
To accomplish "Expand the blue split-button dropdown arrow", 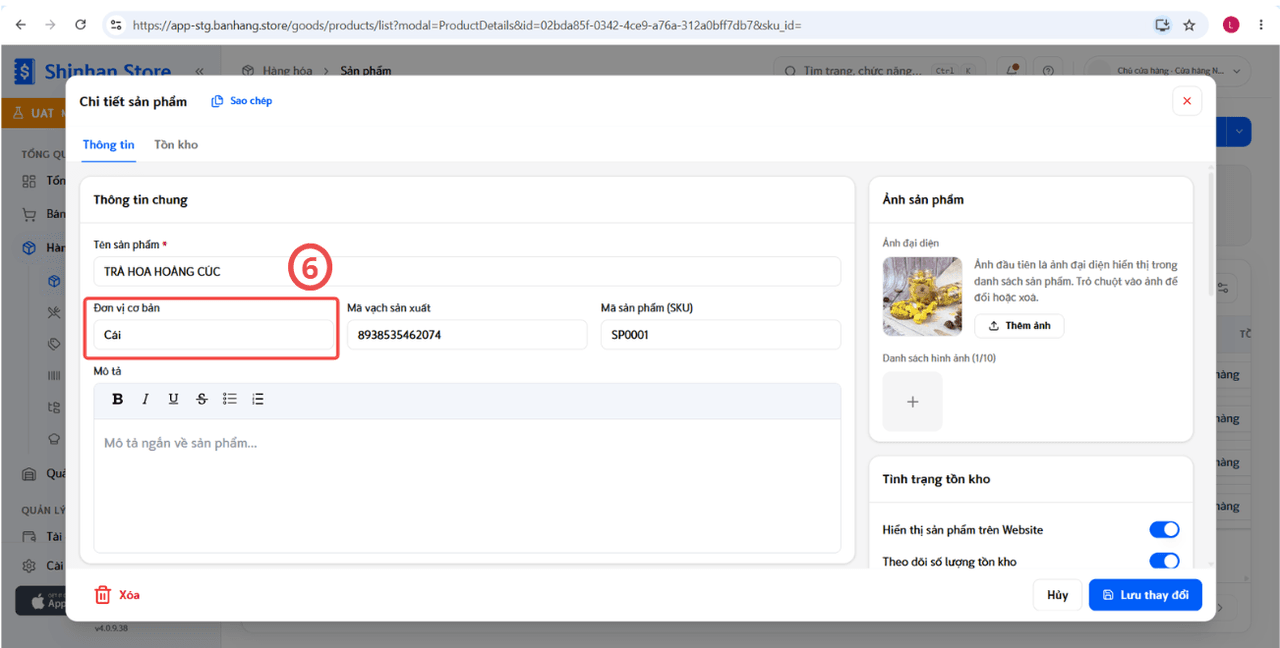I will (1240, 131).
